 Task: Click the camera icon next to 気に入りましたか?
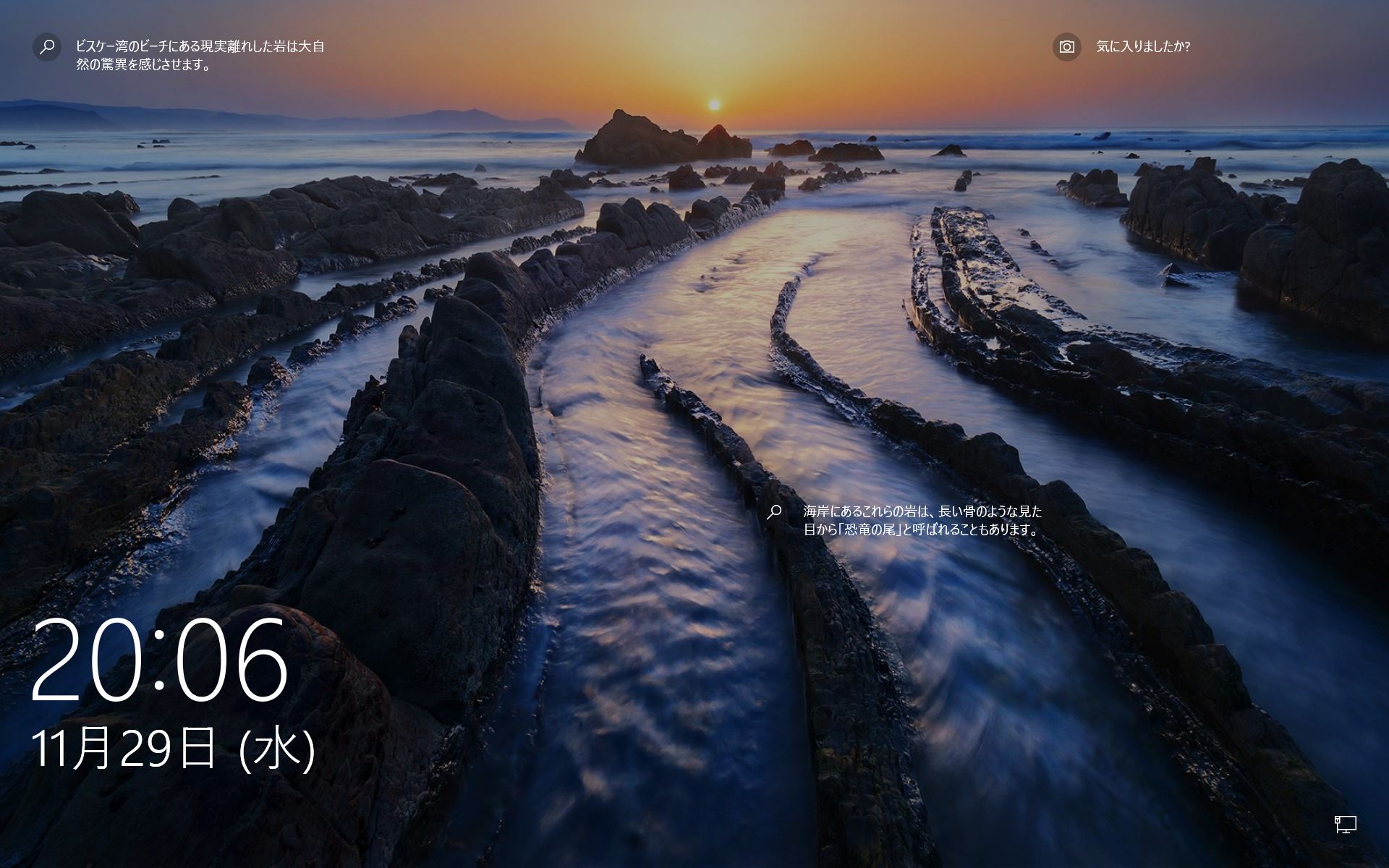1066,47
